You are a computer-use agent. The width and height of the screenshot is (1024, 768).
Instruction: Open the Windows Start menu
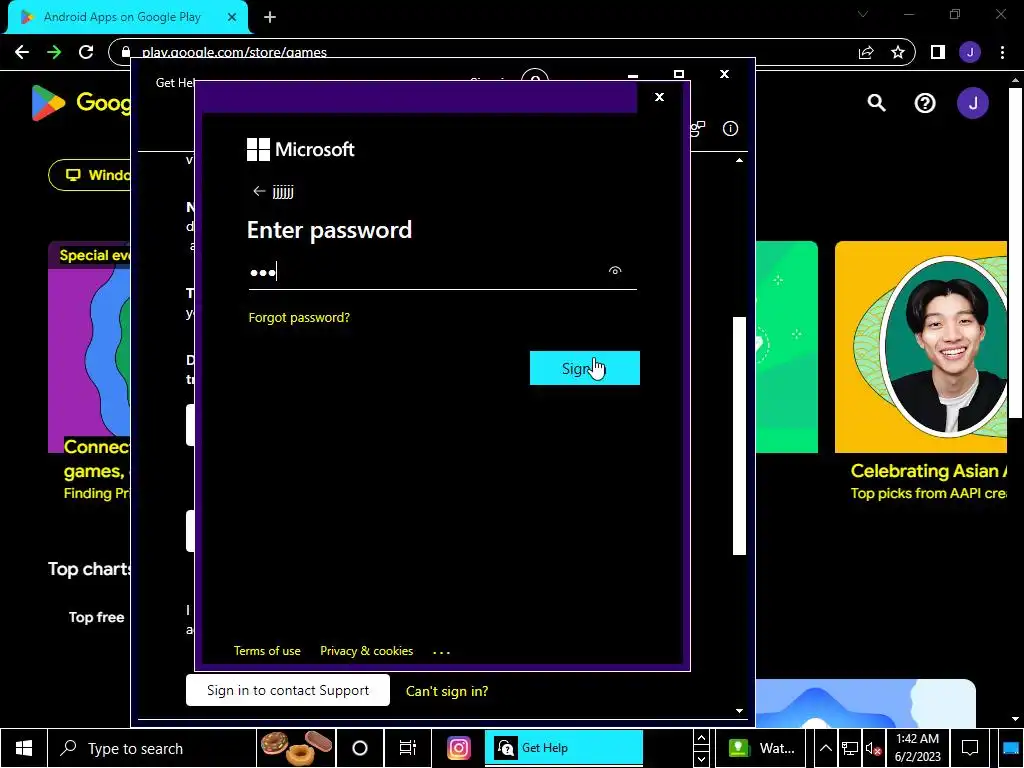point(24,748)
